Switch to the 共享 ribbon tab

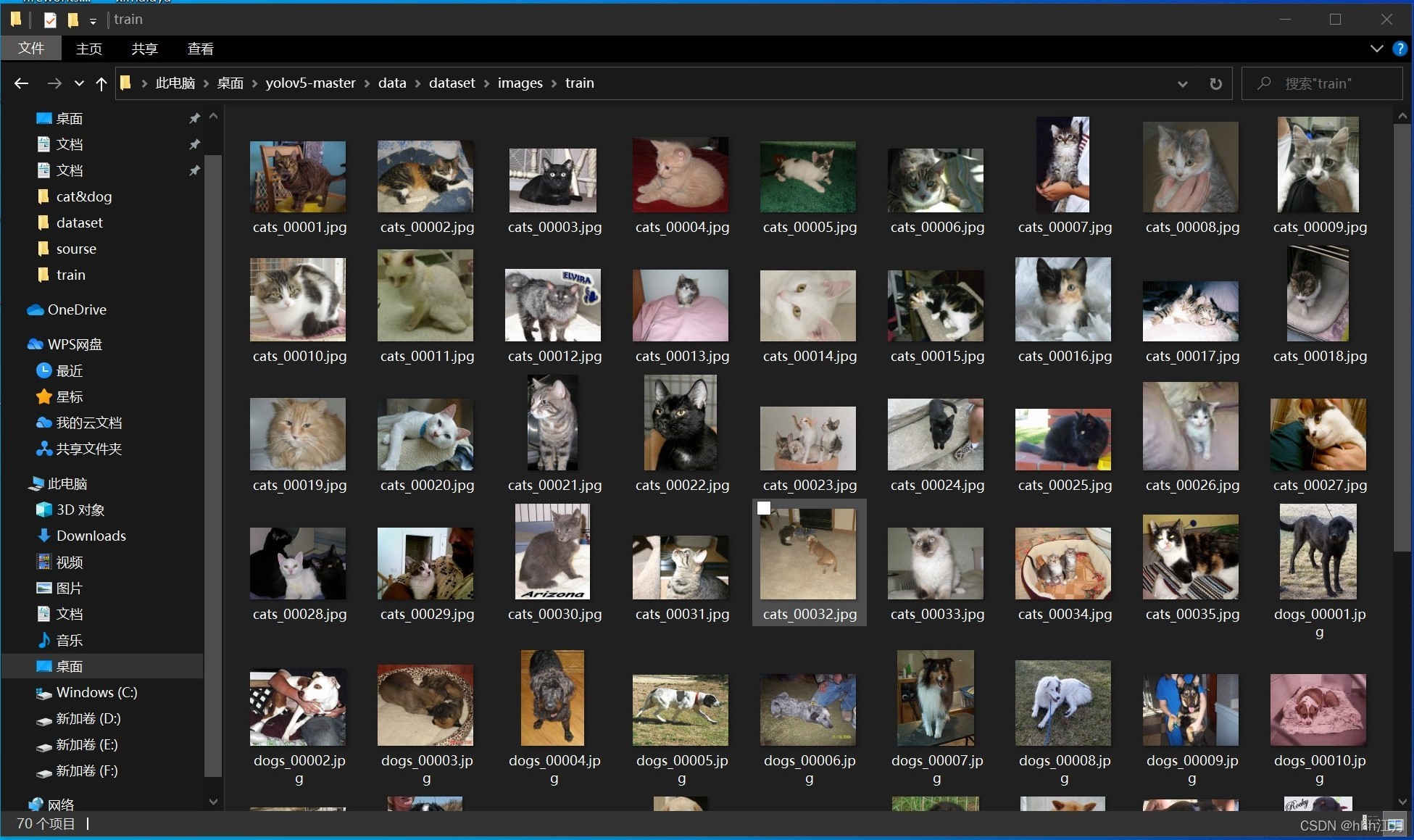145,49
